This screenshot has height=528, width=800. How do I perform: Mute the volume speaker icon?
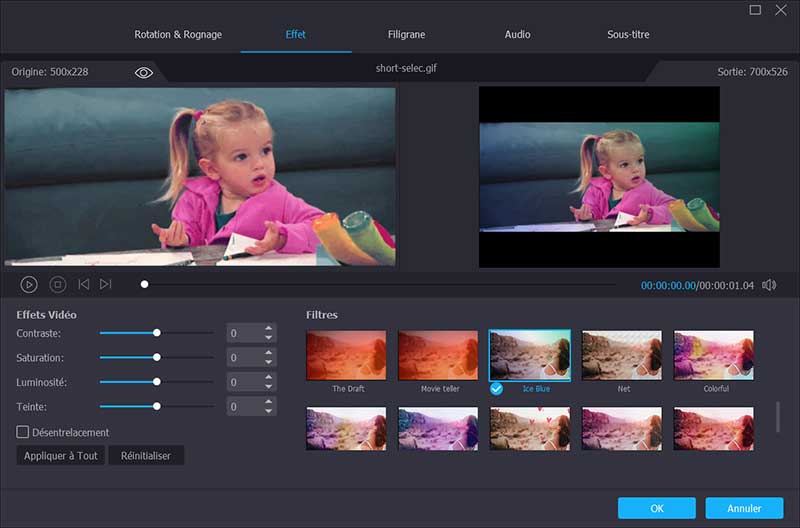(769, 285)
